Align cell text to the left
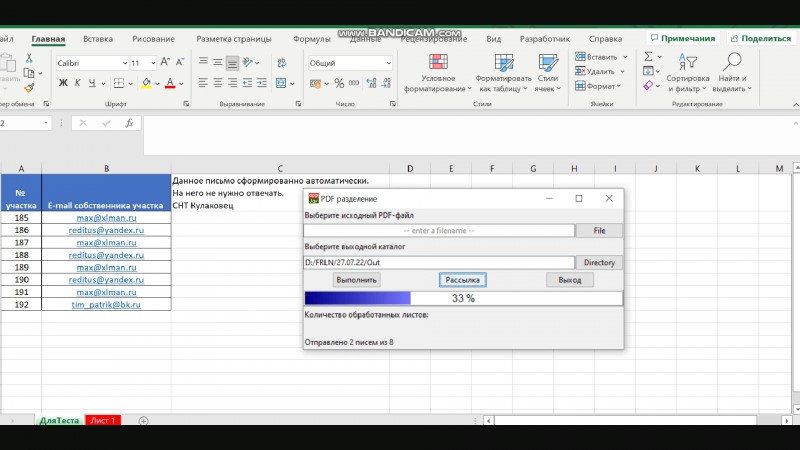 [203, 83]
